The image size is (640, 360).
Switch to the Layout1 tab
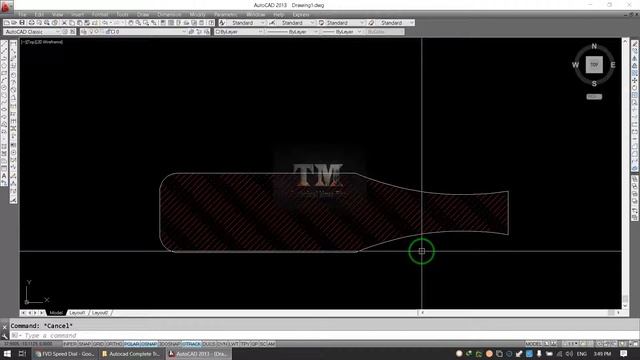[77, 313]
